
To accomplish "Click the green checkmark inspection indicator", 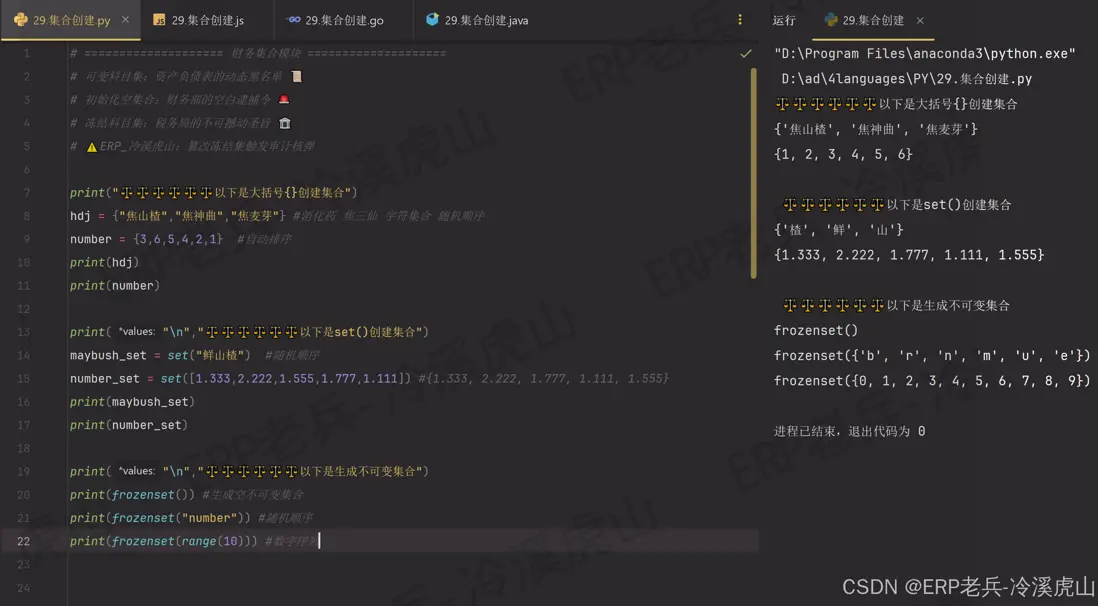I will point(746,53).
